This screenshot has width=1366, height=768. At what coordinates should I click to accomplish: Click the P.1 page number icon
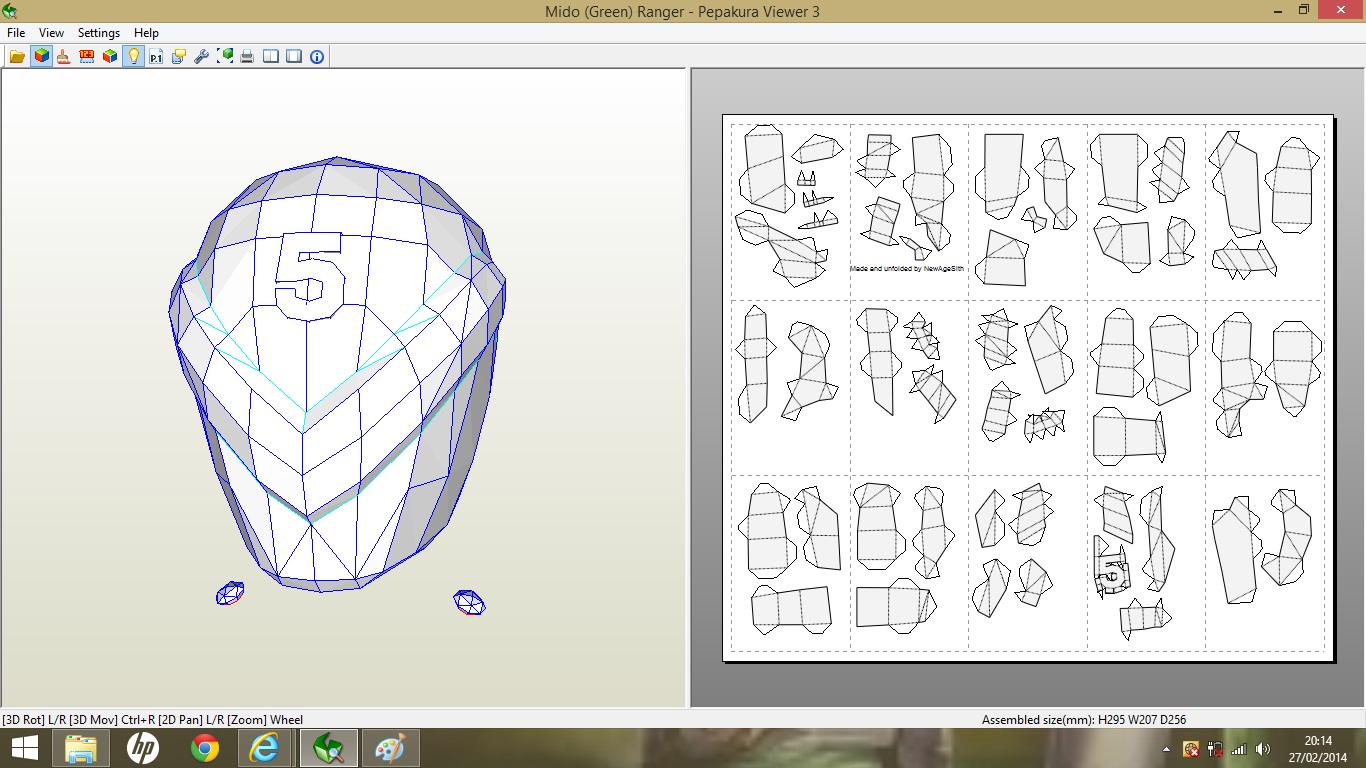coord(156,57)
